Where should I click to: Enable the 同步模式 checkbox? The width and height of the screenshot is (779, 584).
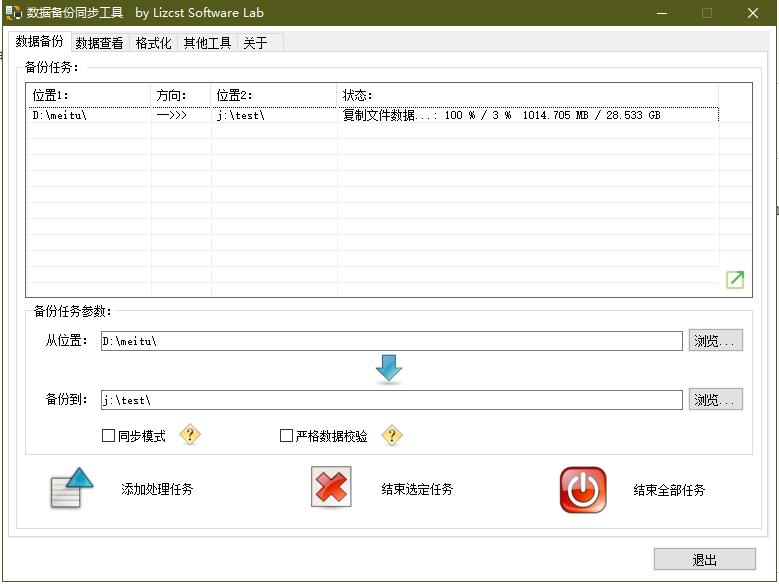pyautogui.click(x=108, y=436)
